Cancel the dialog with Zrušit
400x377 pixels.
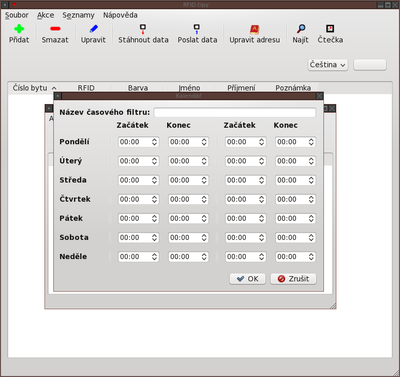pyautogui.click(x=293, y=279)
